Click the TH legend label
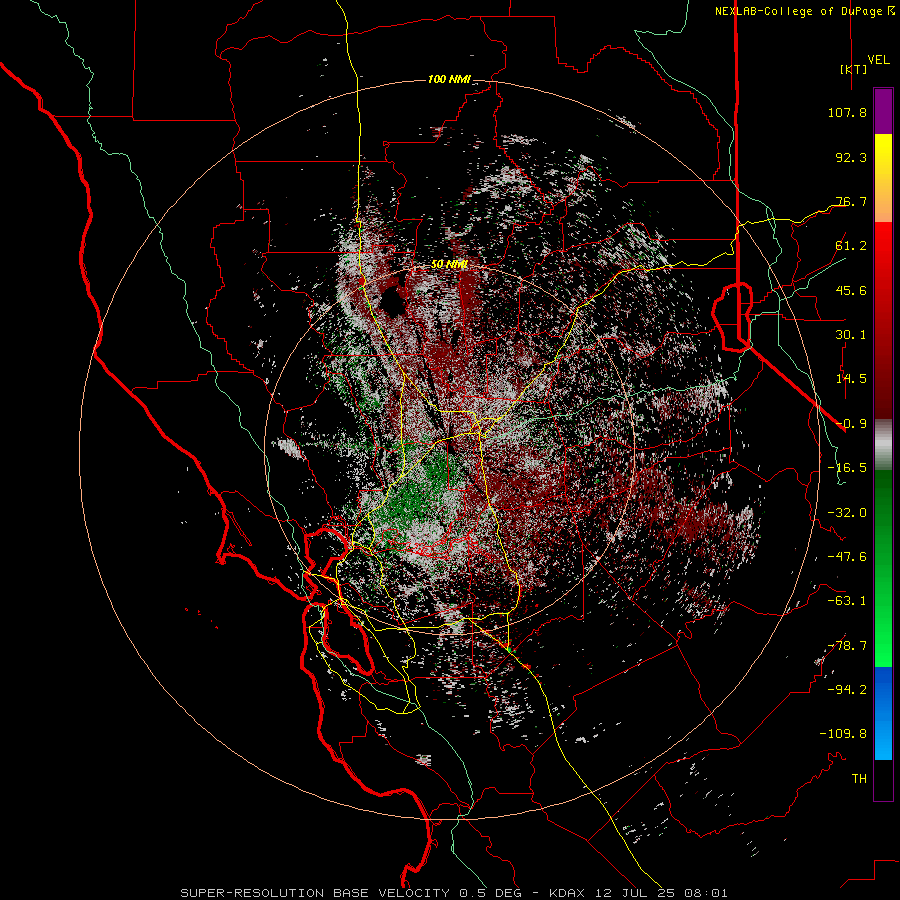Viewport: 900px width, 900px height. (x=859, y=779)
